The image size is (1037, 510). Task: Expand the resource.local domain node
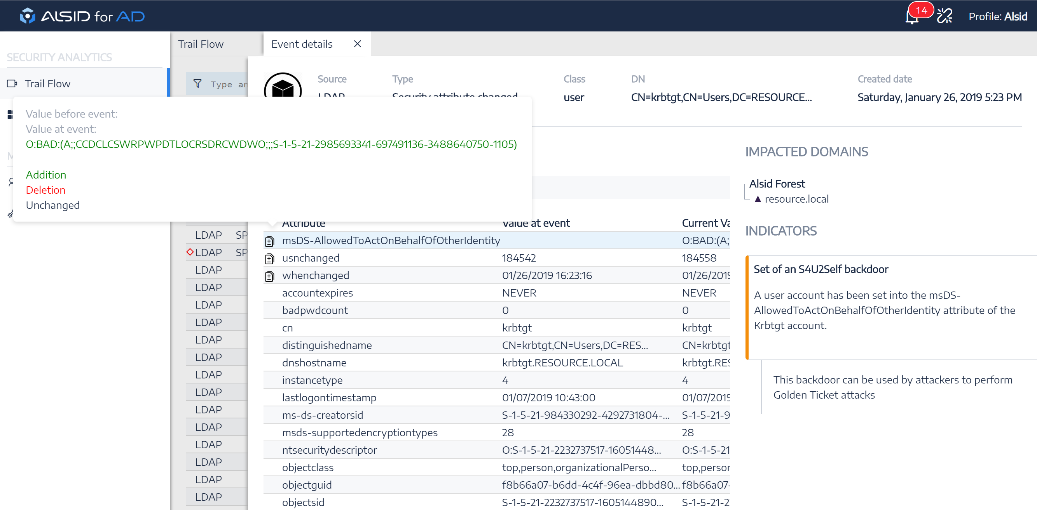coord(758,199)
